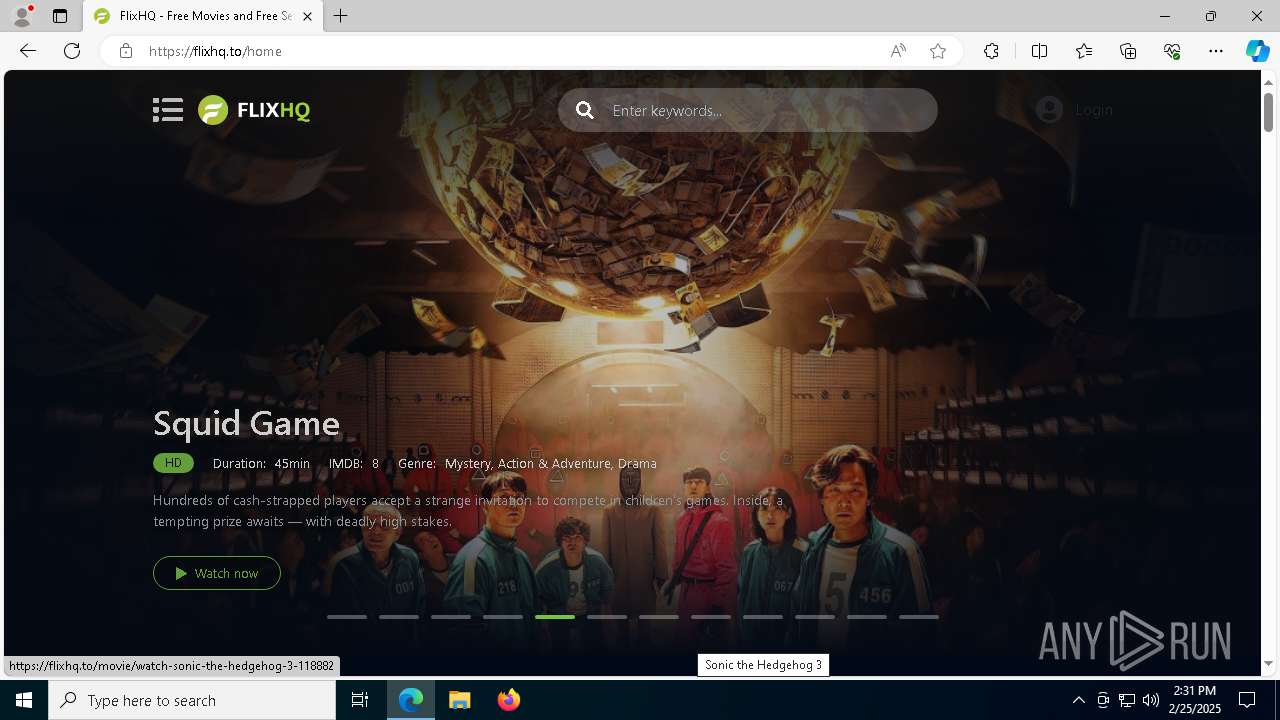The width and height of the screenshot is (1280, 720).
Task: Open the Copilot sidebar
Action: pyautogui.click(x=1257, y=51)
